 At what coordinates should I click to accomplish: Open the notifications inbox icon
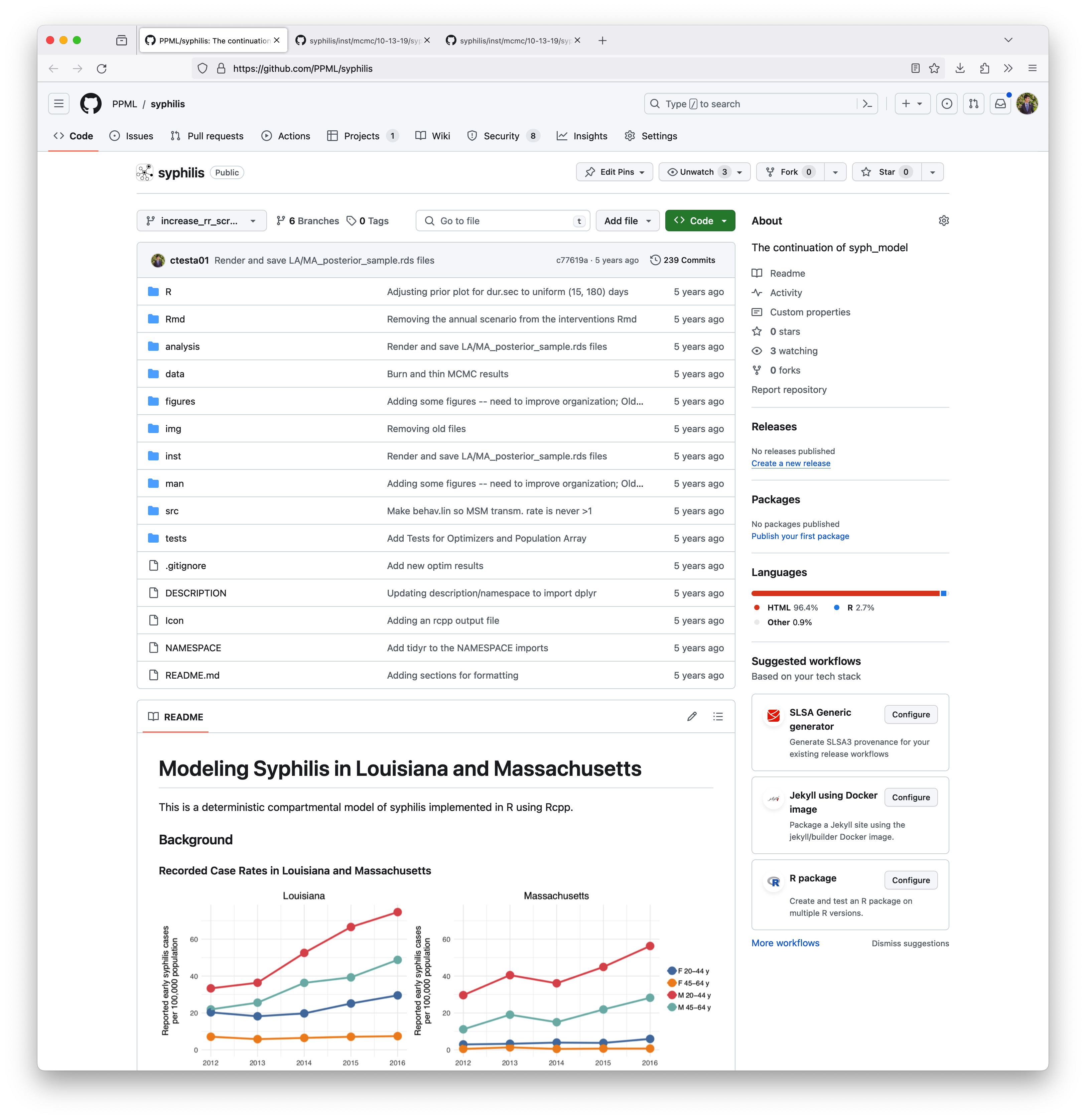[1000, 104]
